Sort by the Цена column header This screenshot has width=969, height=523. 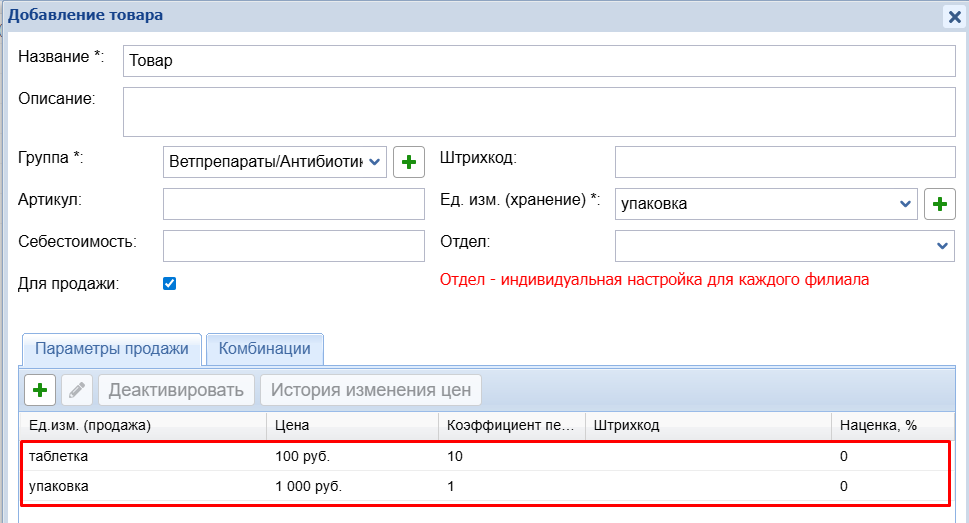352,425
